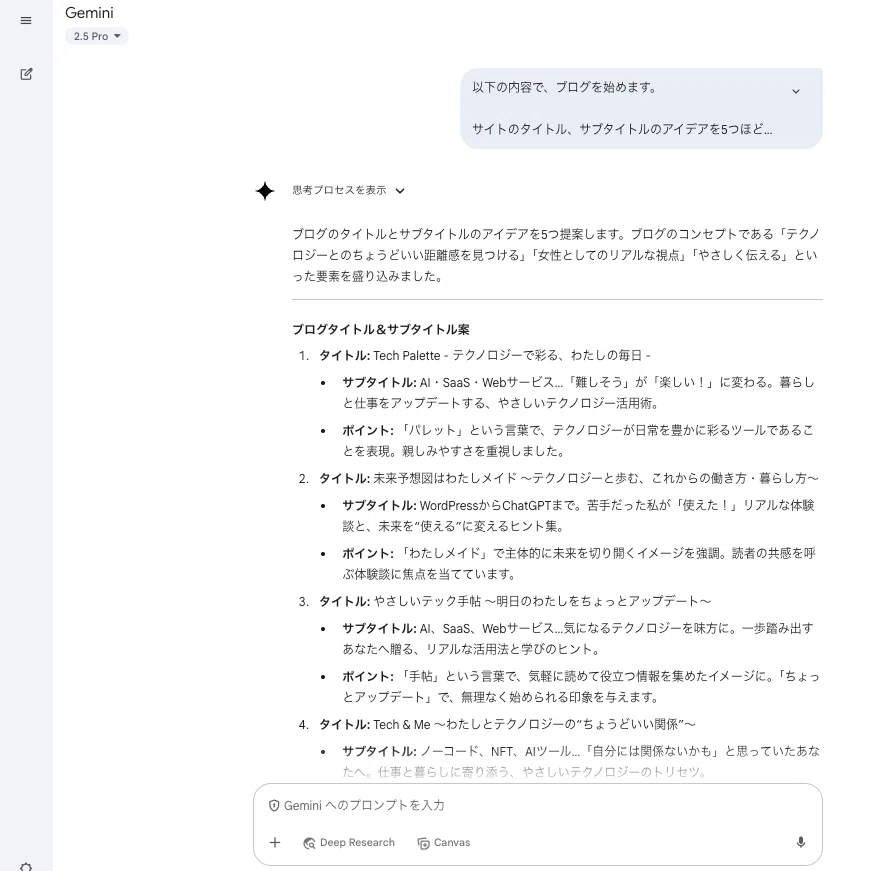The image size is (887, 871).
Task: Click the ポイント line about 「パレット」
Action: click(x=578, y=441)
